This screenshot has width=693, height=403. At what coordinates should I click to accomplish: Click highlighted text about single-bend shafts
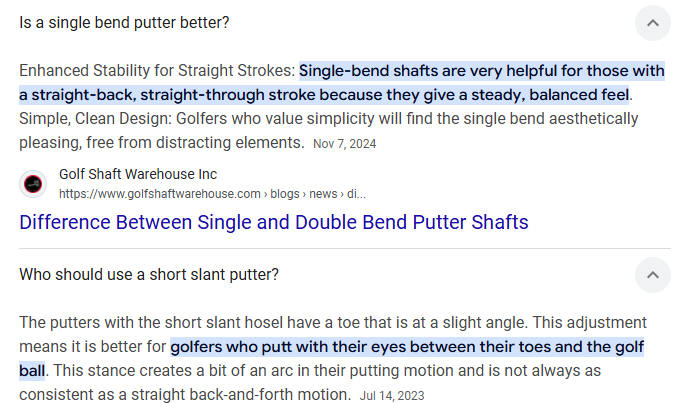click(342, 83)
